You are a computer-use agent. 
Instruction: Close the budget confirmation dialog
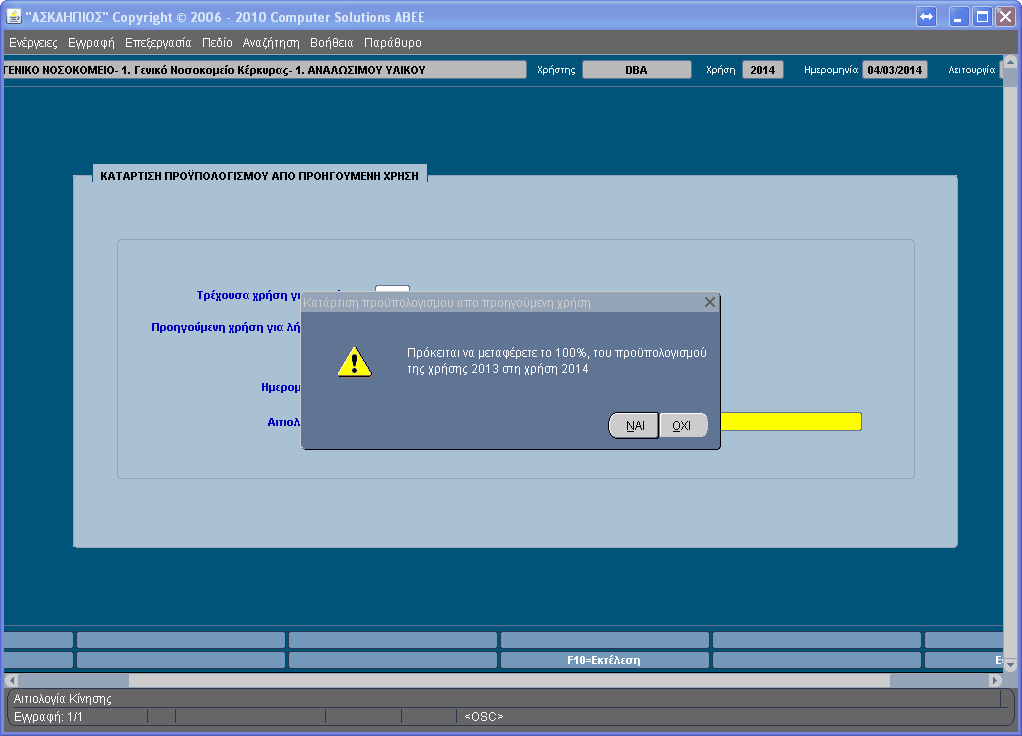click(709, 301)
